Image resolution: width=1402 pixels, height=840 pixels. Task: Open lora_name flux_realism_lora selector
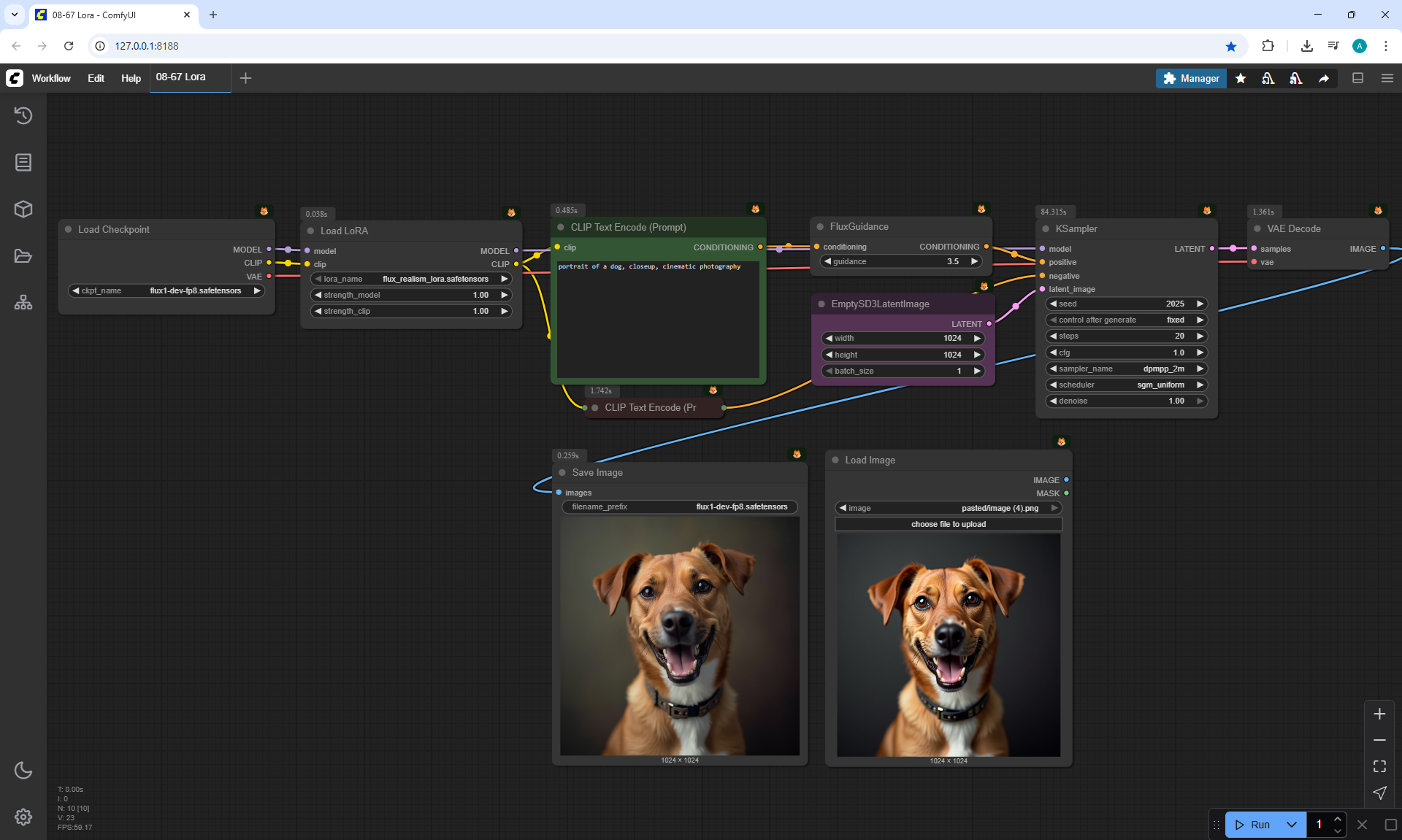pyautogui.click(x=410, y=279)
